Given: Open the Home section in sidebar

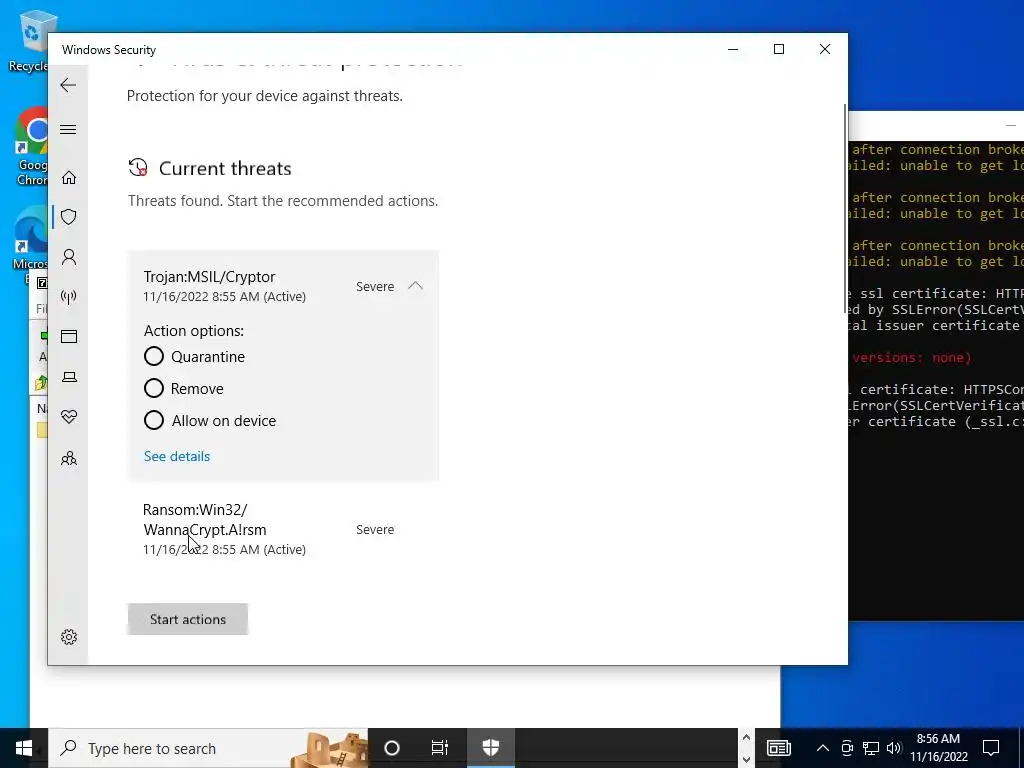Looking at the screenshot, I should point(69,178).
